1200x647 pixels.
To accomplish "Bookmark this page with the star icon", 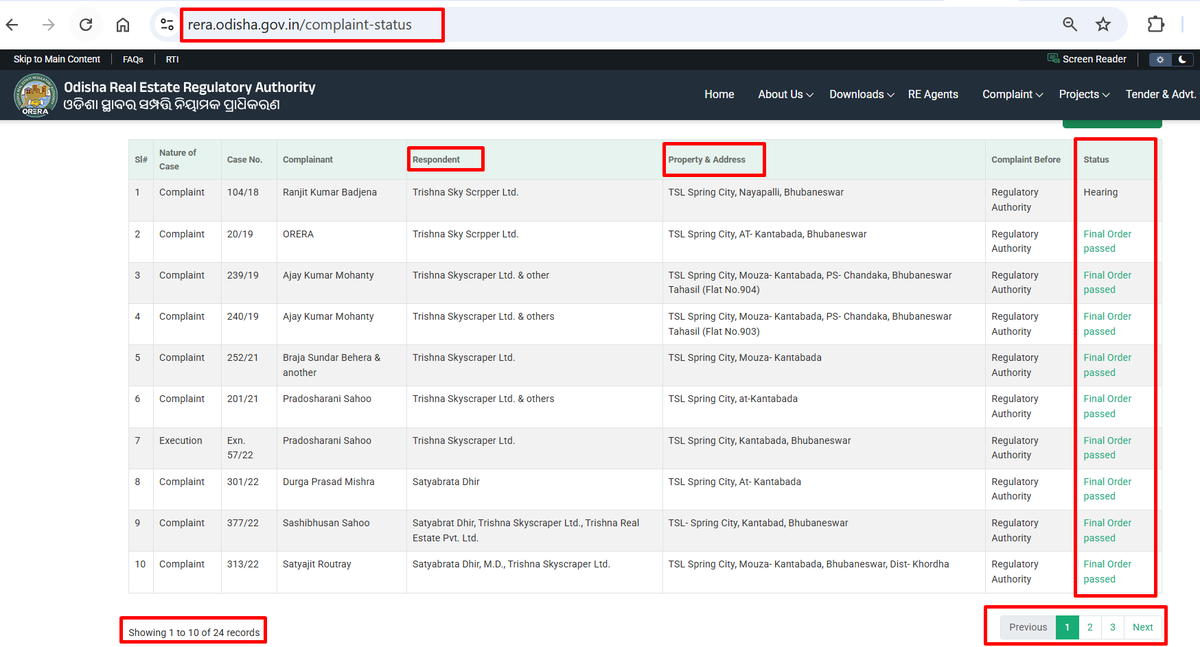I will coord(1103,24).
